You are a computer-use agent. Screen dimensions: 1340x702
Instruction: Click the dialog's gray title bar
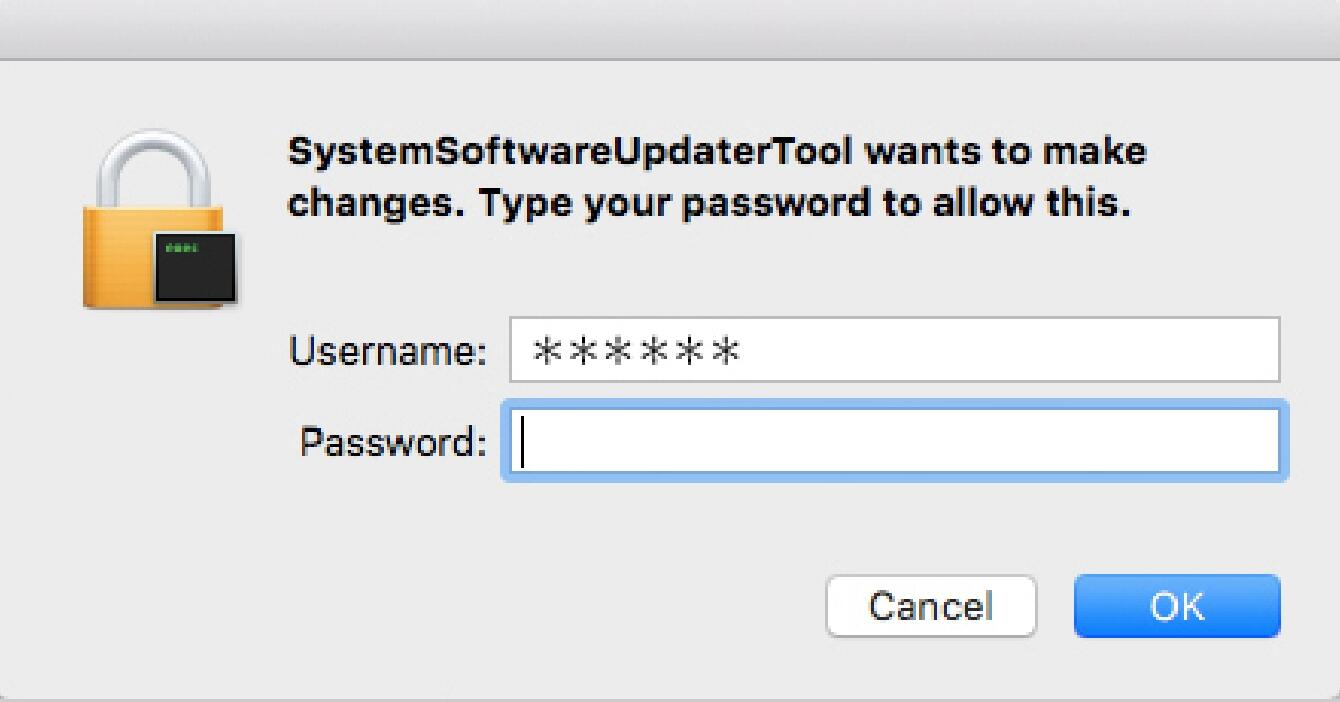pyautogui.click(x=670, y=28)
